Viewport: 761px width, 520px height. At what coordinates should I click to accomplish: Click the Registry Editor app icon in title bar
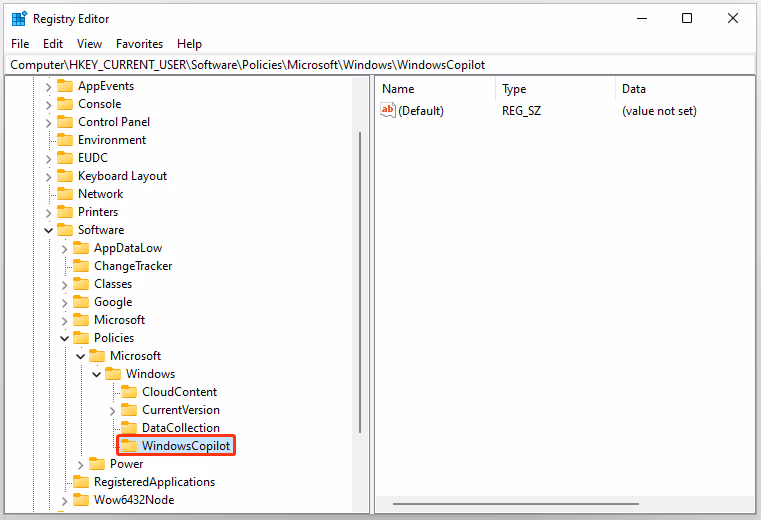[19, 19]
